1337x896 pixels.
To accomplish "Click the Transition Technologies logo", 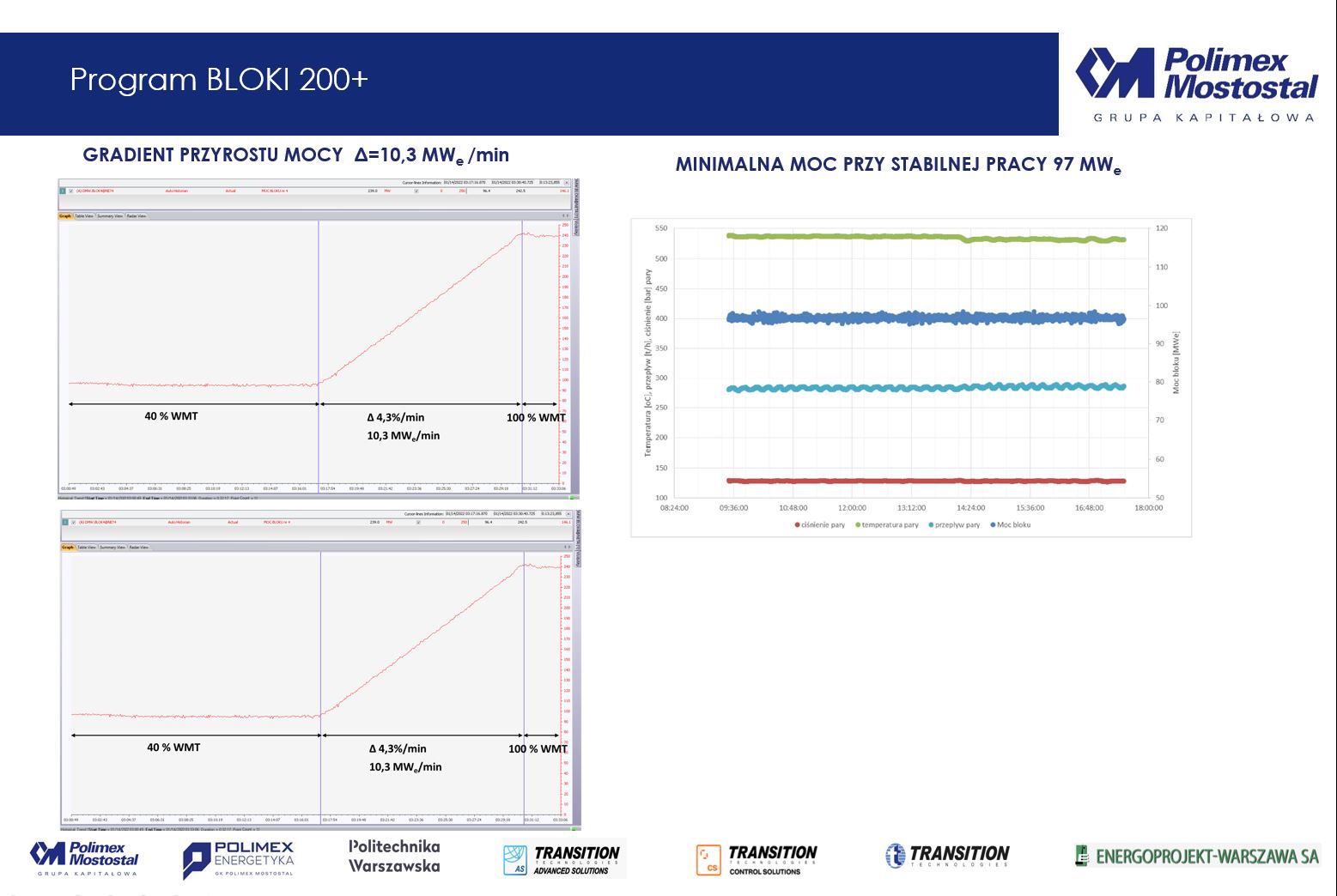I will [947, 855].
